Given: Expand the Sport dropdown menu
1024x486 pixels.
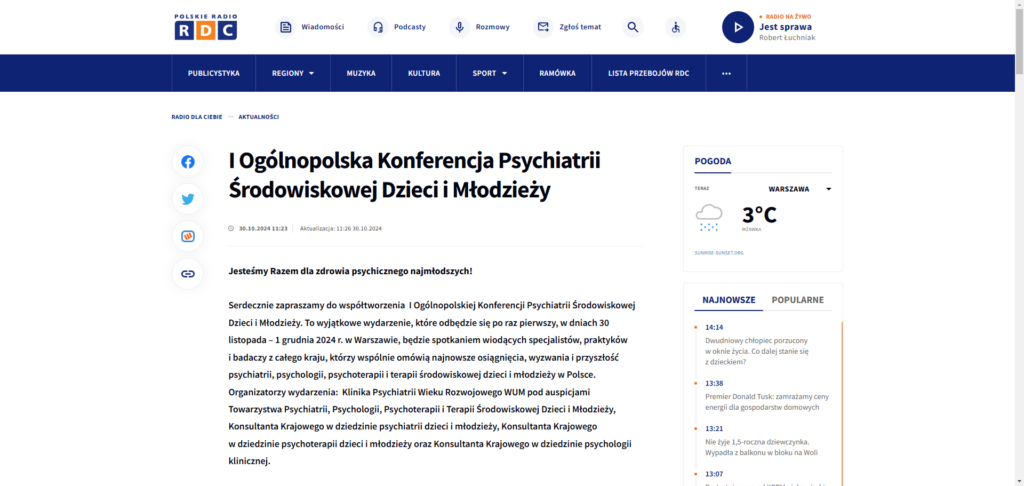Looking at the screenshot, I should [x=490, y=73].
